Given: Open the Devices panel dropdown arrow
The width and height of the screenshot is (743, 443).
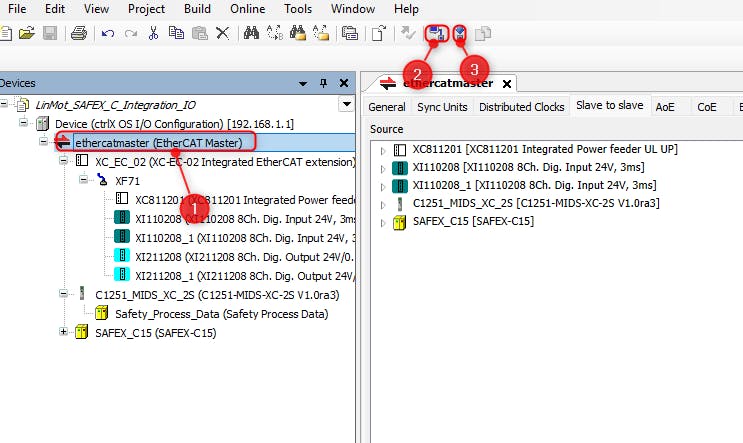Looking at the screenshot, I should [x=346, y=104].
